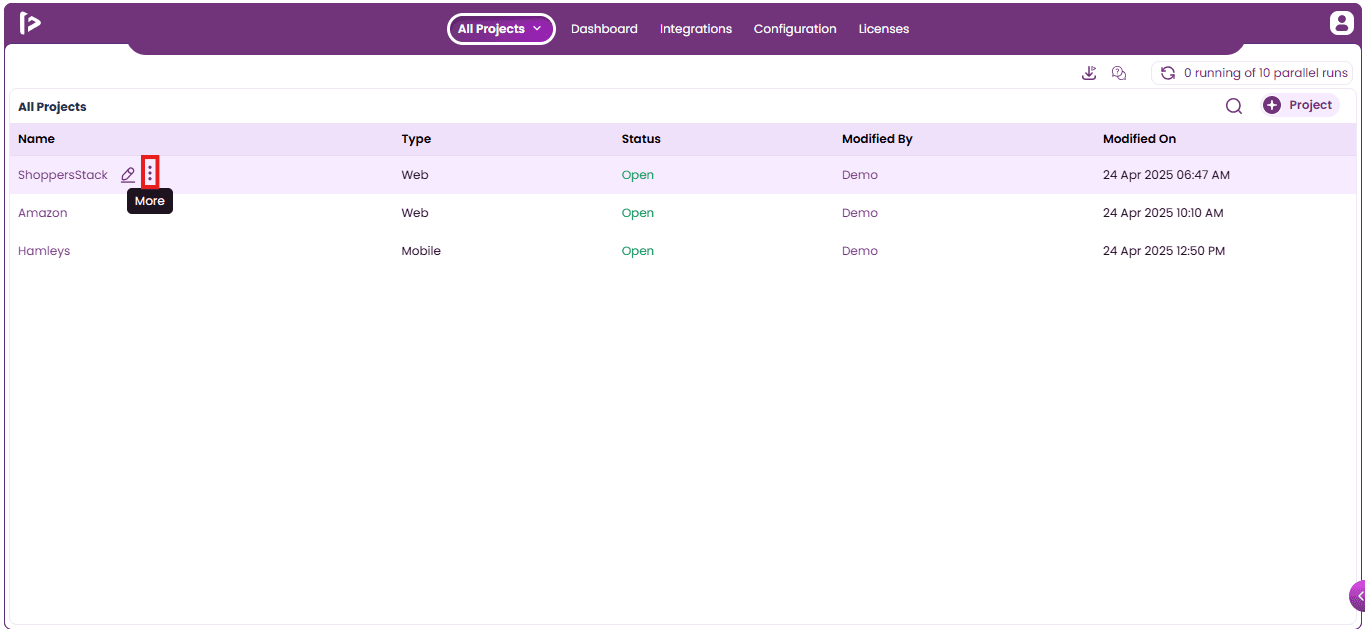Click Demo in the ShoppersStack row

(x=860, y=175)
